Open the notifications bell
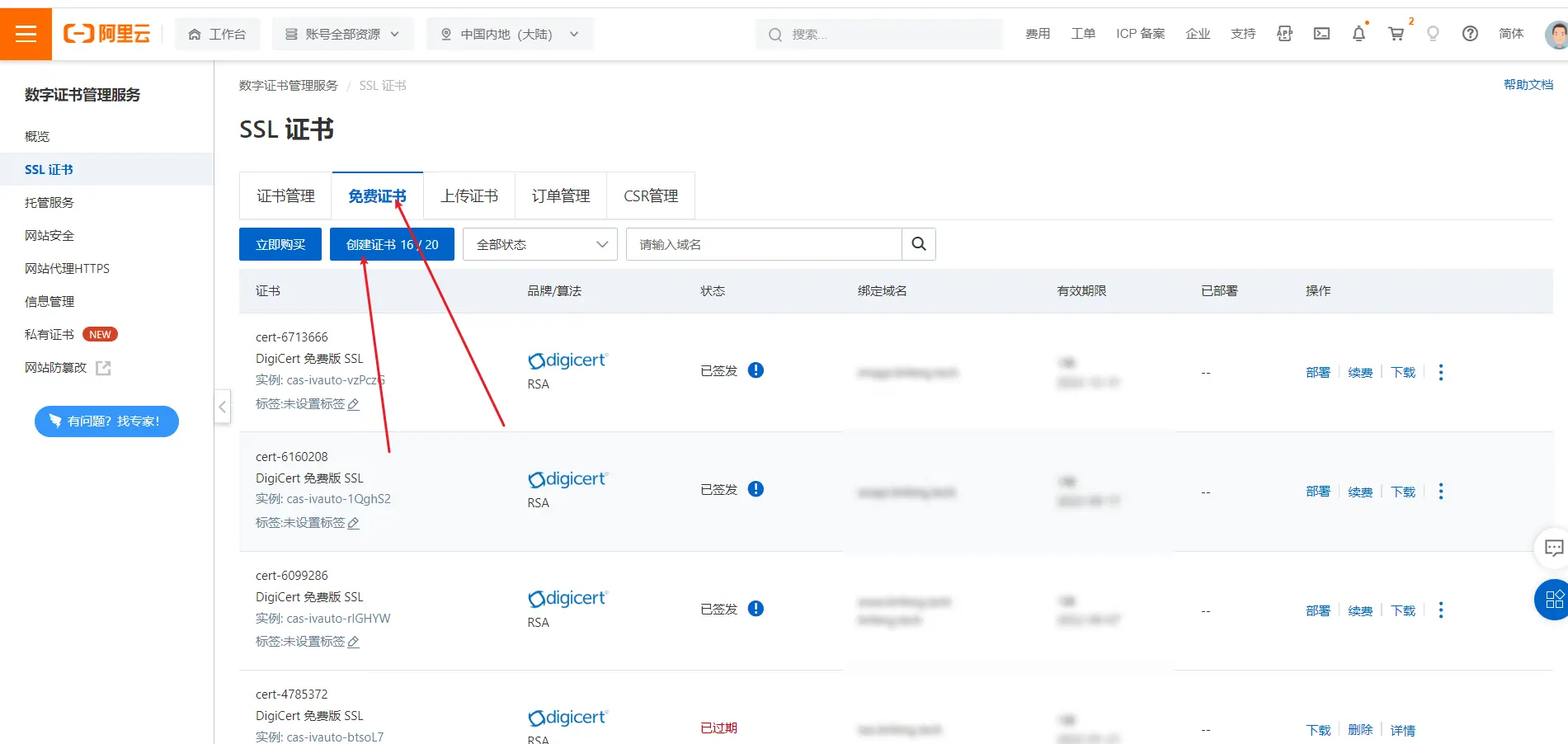This screenshot has height=744, width=1568. [1358, 34]
